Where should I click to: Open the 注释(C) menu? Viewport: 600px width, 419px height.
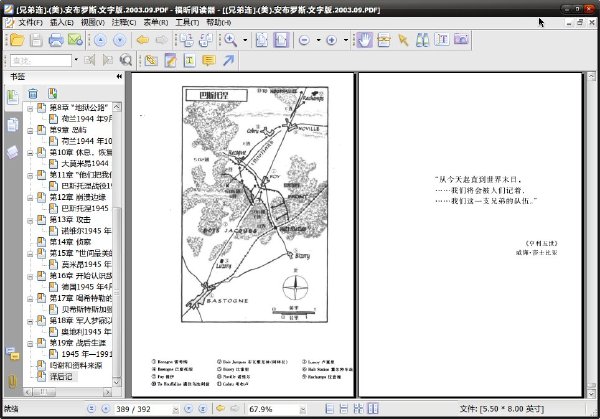pyautogui.click(x=124, y=23)
